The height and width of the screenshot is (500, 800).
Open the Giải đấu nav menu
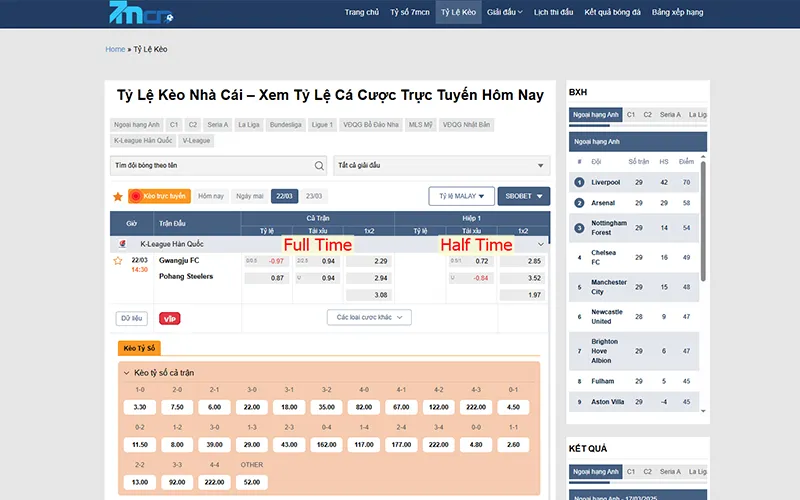[x=506, y=12]
